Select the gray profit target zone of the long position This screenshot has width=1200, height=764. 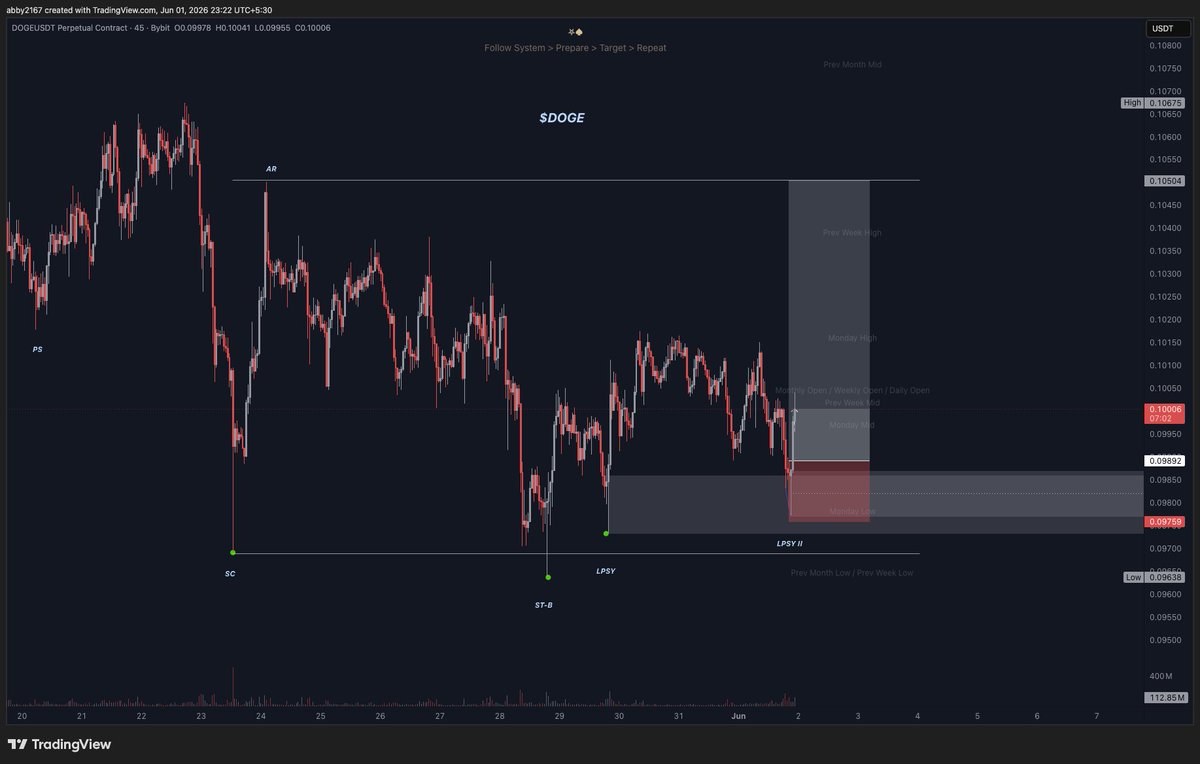click(829, 320)
